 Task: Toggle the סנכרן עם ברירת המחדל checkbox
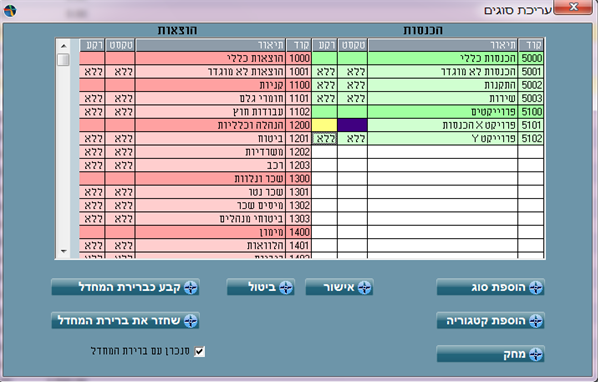click(199, 351)
